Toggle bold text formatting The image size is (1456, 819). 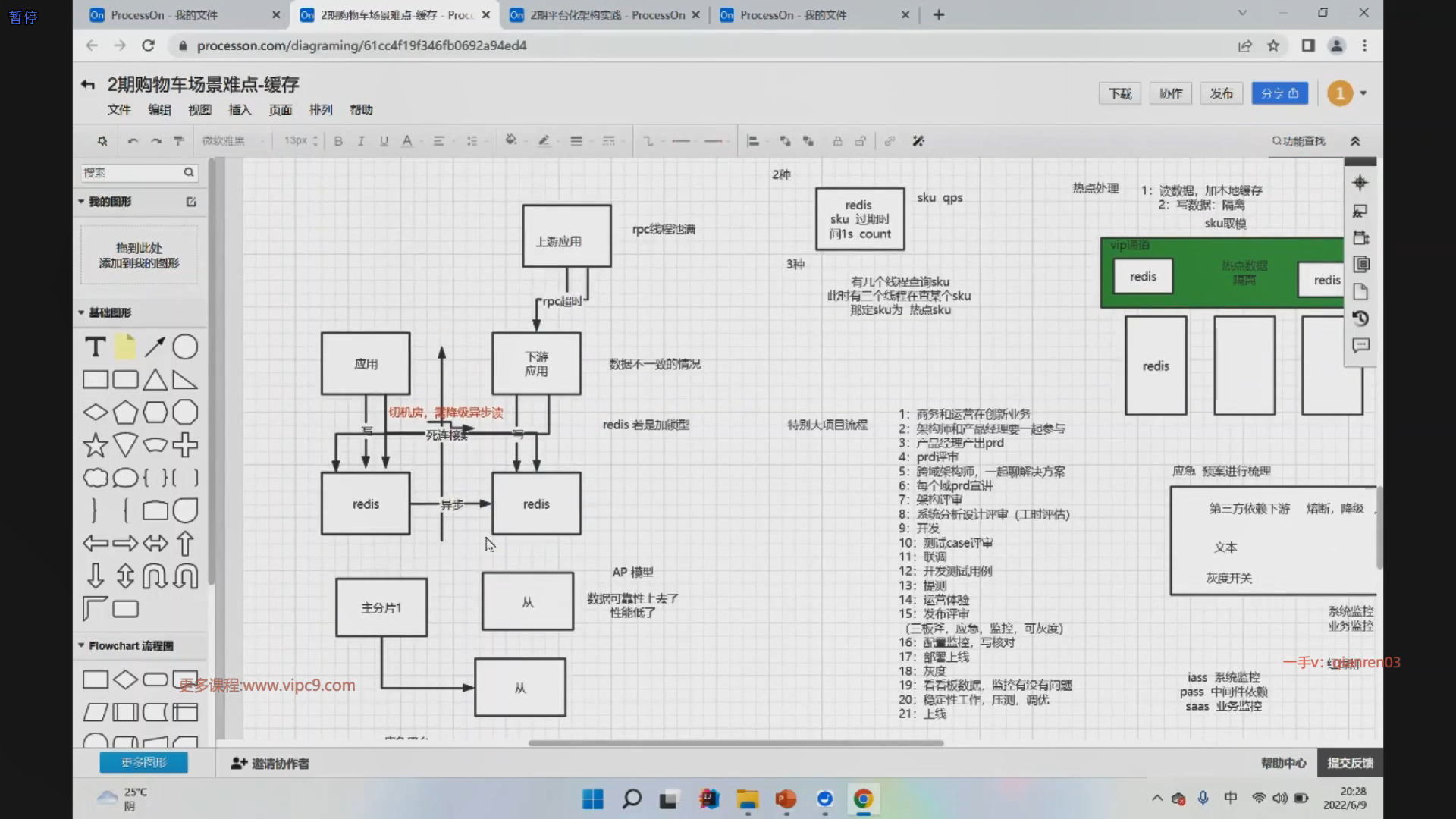point(338,141)
